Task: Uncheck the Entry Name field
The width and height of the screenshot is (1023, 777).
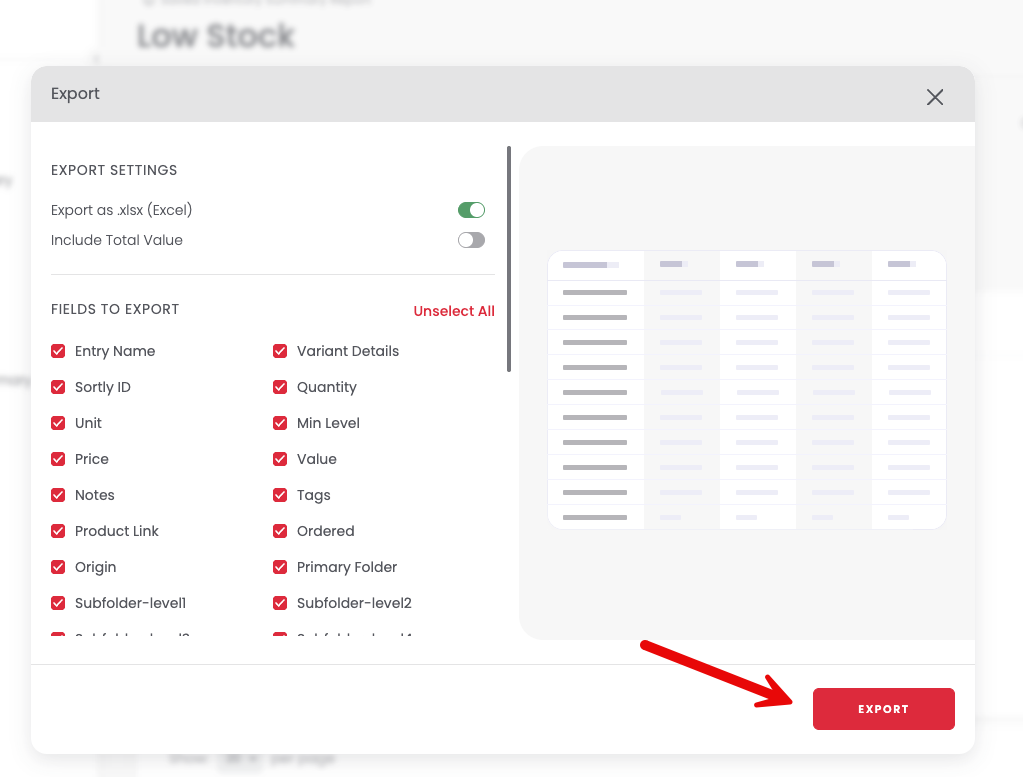Action: tap(58, 351)
